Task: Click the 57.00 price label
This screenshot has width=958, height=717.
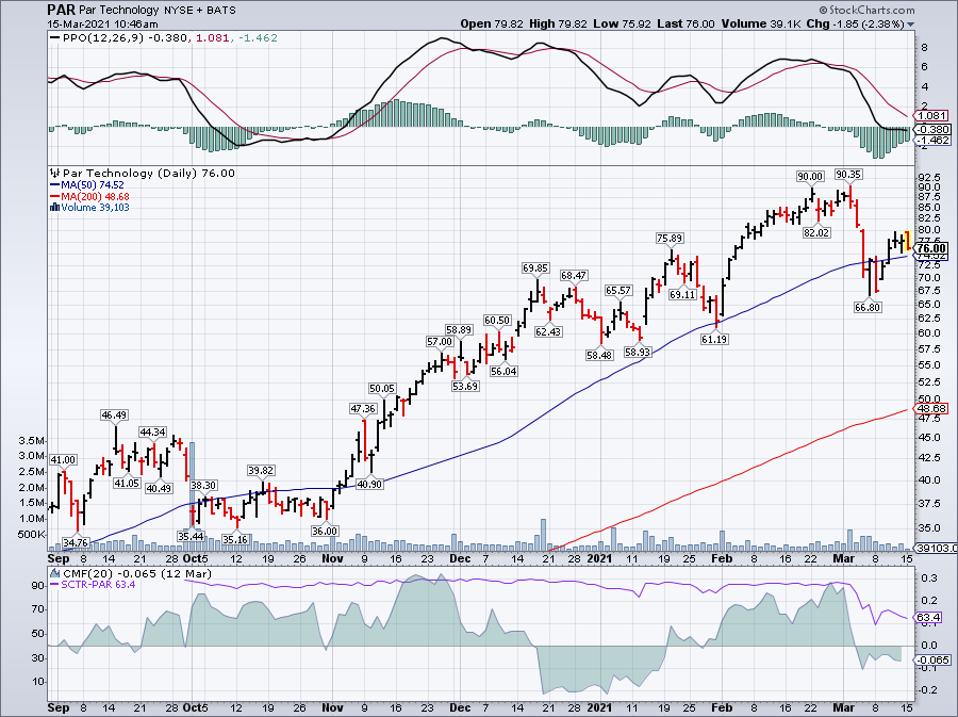Action: (440, 341)
